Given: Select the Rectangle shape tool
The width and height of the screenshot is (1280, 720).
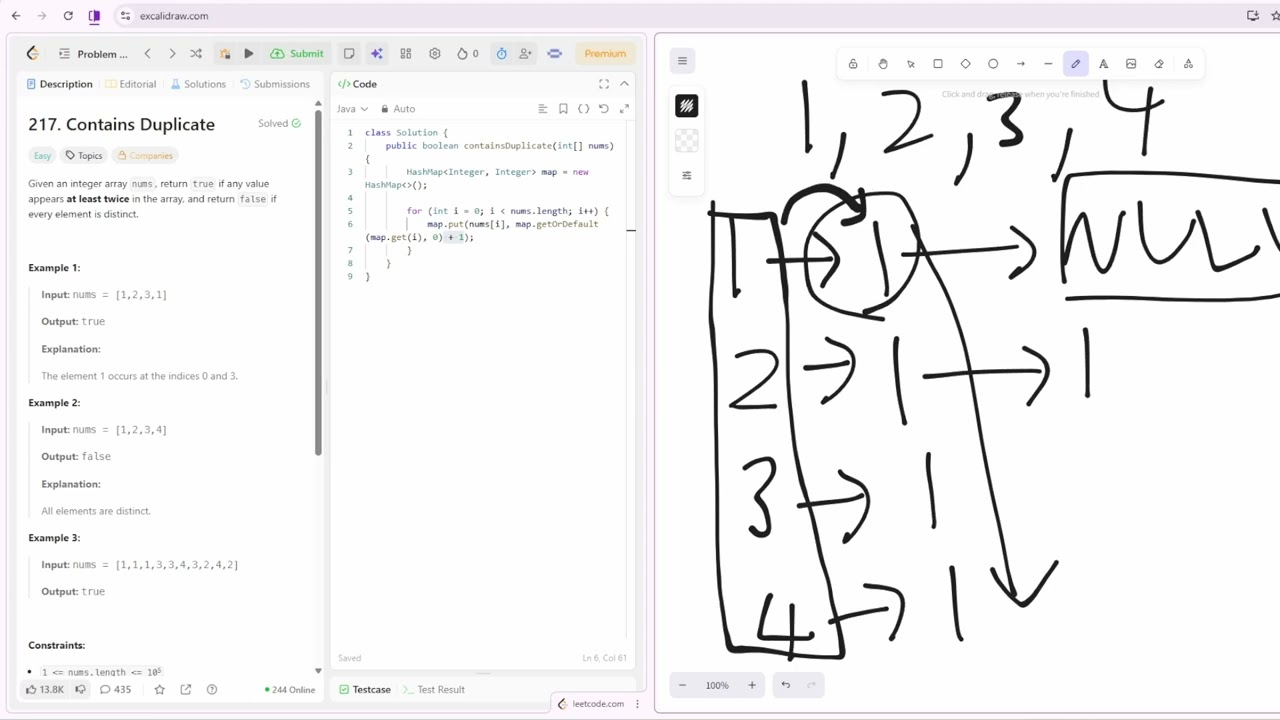Looking at the screenshot, I should click(938, 64).
